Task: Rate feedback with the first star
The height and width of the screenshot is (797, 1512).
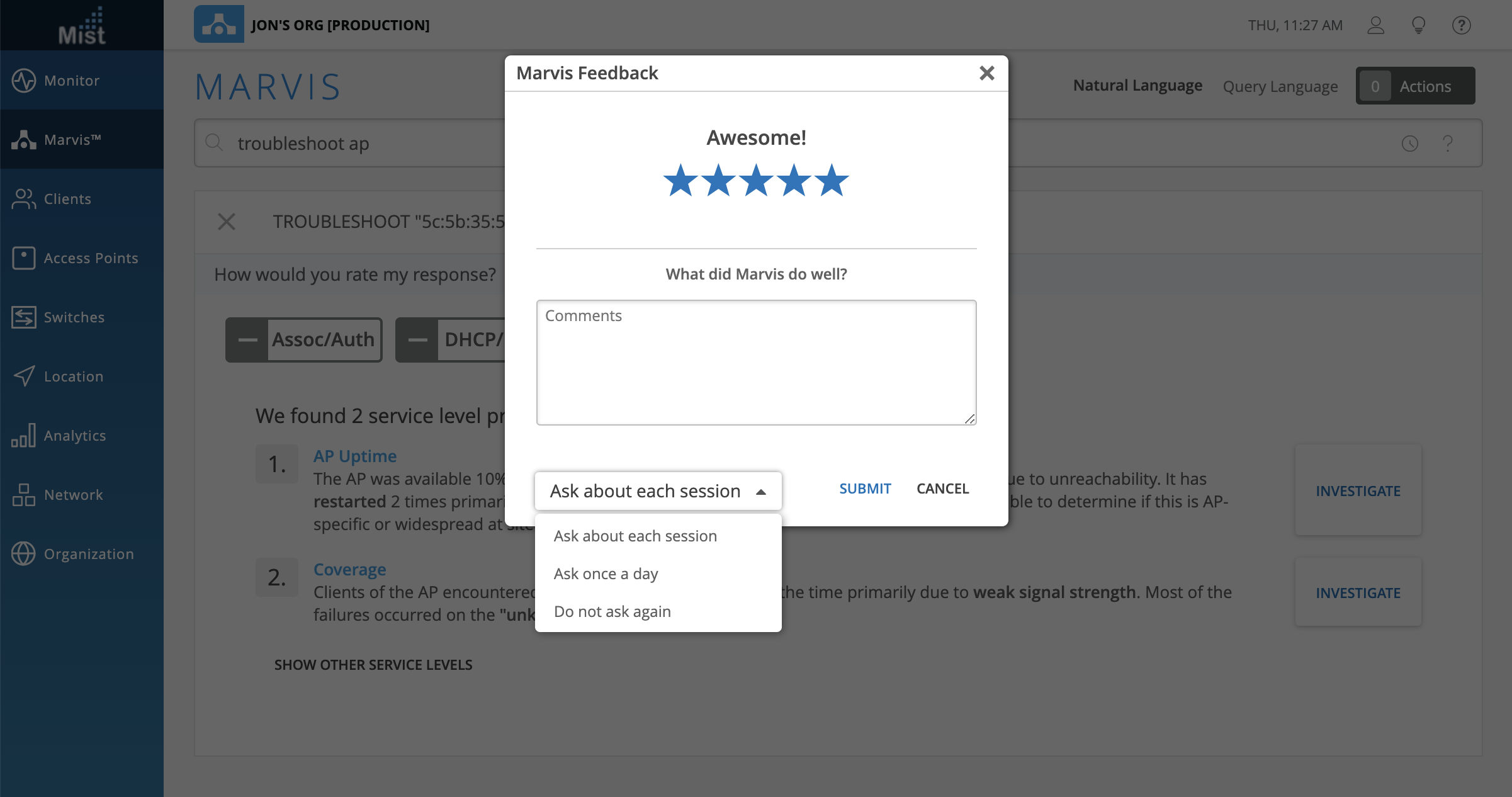Action: [680, 181]
